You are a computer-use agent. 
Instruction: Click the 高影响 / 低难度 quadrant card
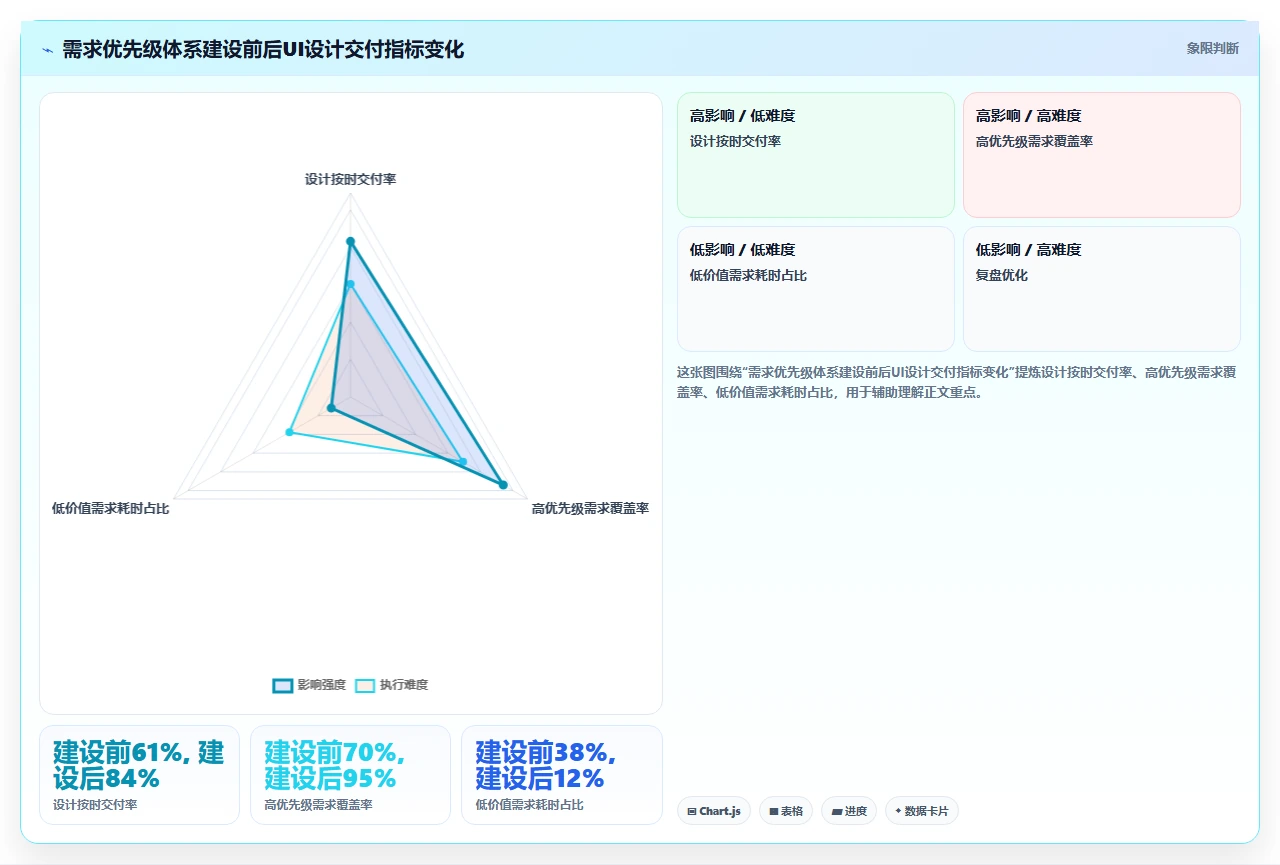(x=816, y=155)
